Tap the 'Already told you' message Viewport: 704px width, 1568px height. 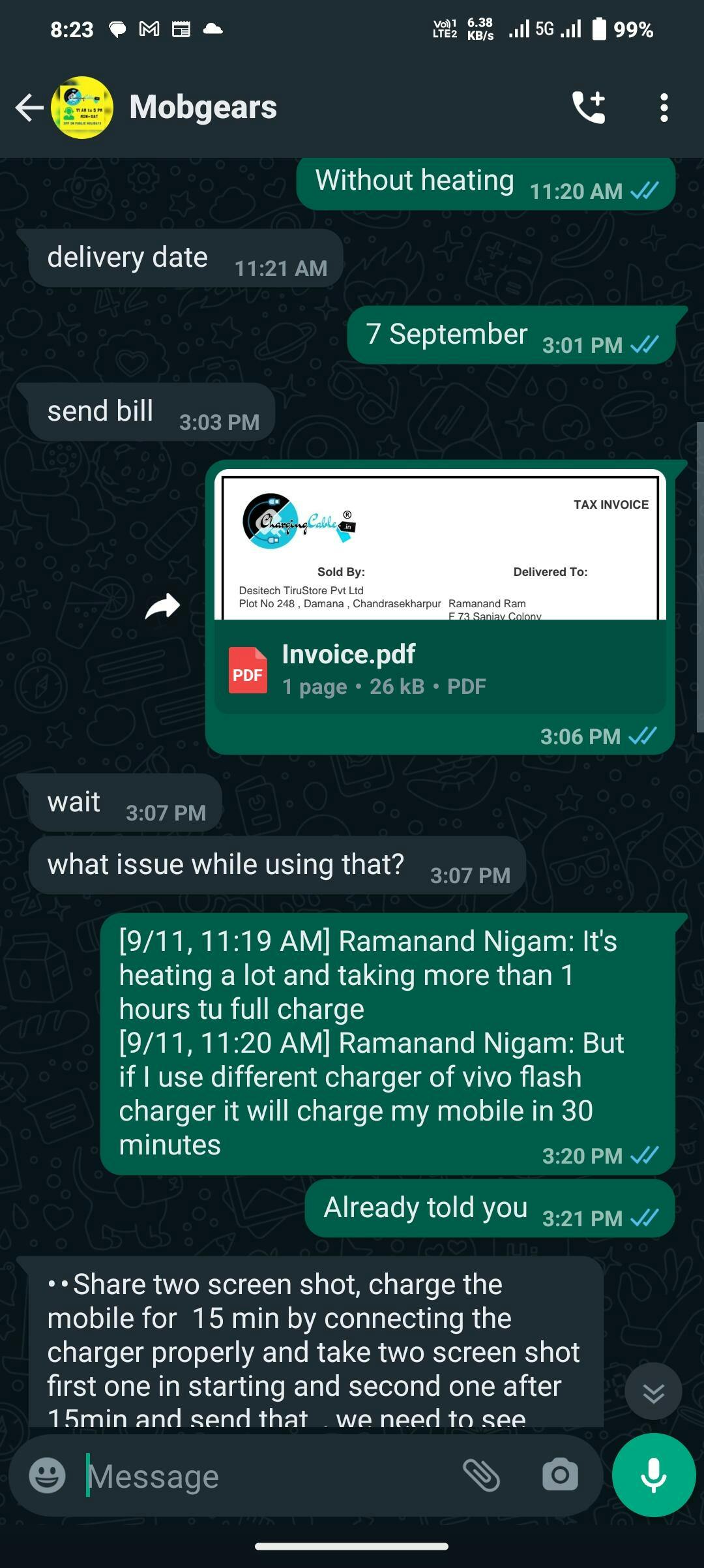[490, 1208]
